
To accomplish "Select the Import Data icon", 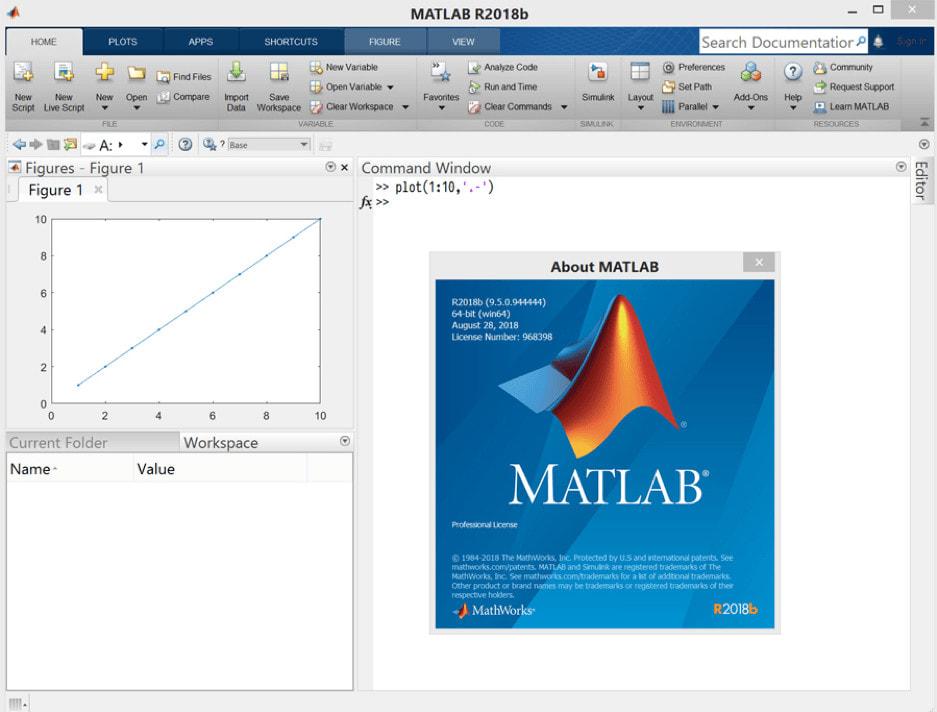I will [236, 87].
